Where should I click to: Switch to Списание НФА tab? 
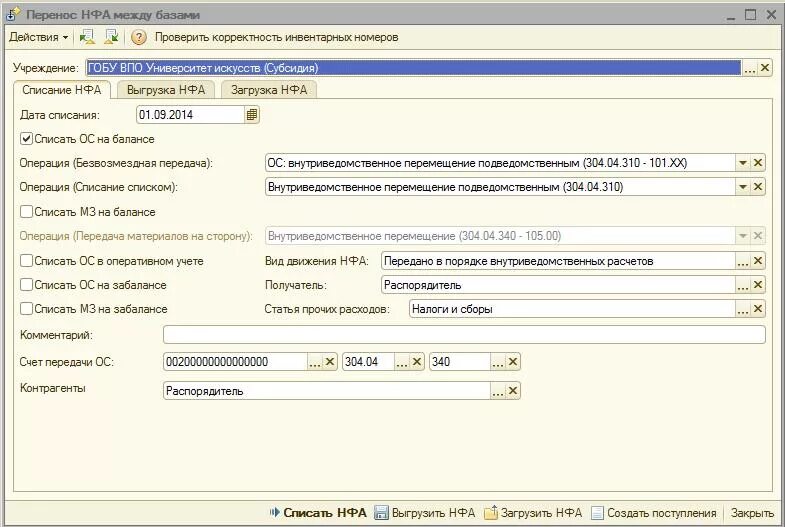click(x=62, y=90)
